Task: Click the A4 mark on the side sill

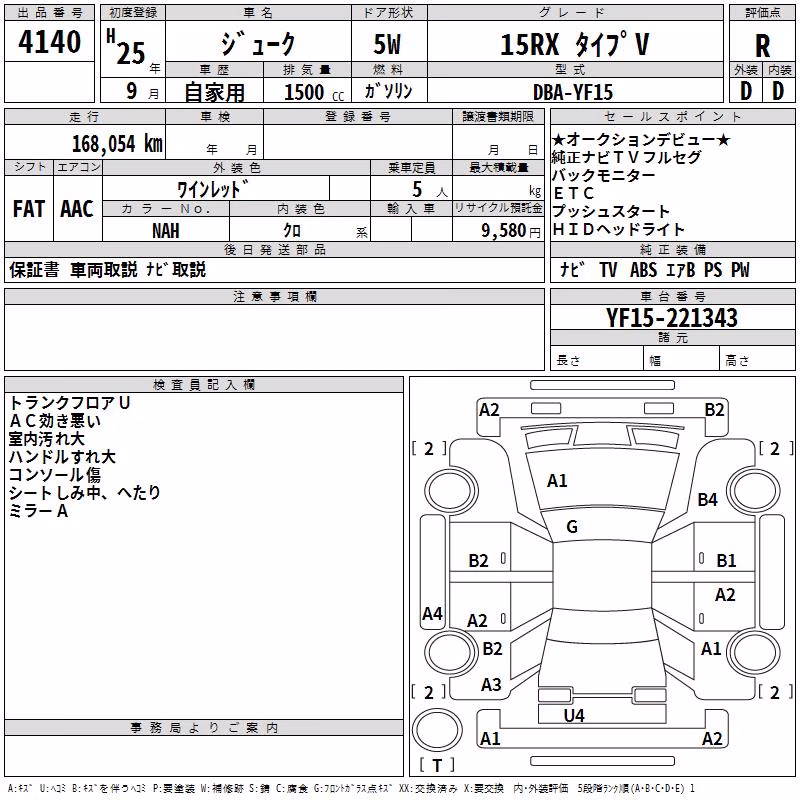Action: [x=432, y=613]
